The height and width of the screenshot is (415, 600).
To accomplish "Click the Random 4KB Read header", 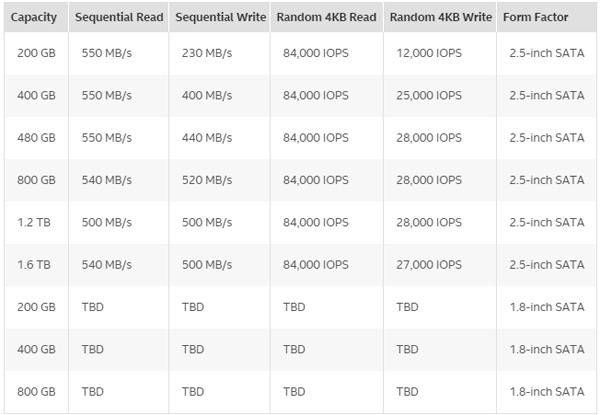I will [326, 18].
